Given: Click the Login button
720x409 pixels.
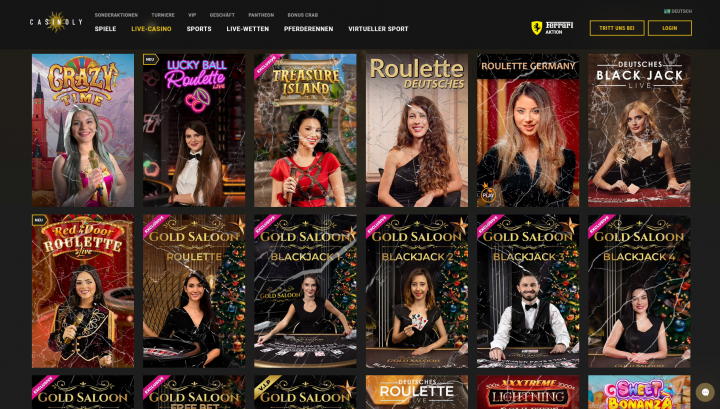Looking at the screenshot, I should coord(669,28).
